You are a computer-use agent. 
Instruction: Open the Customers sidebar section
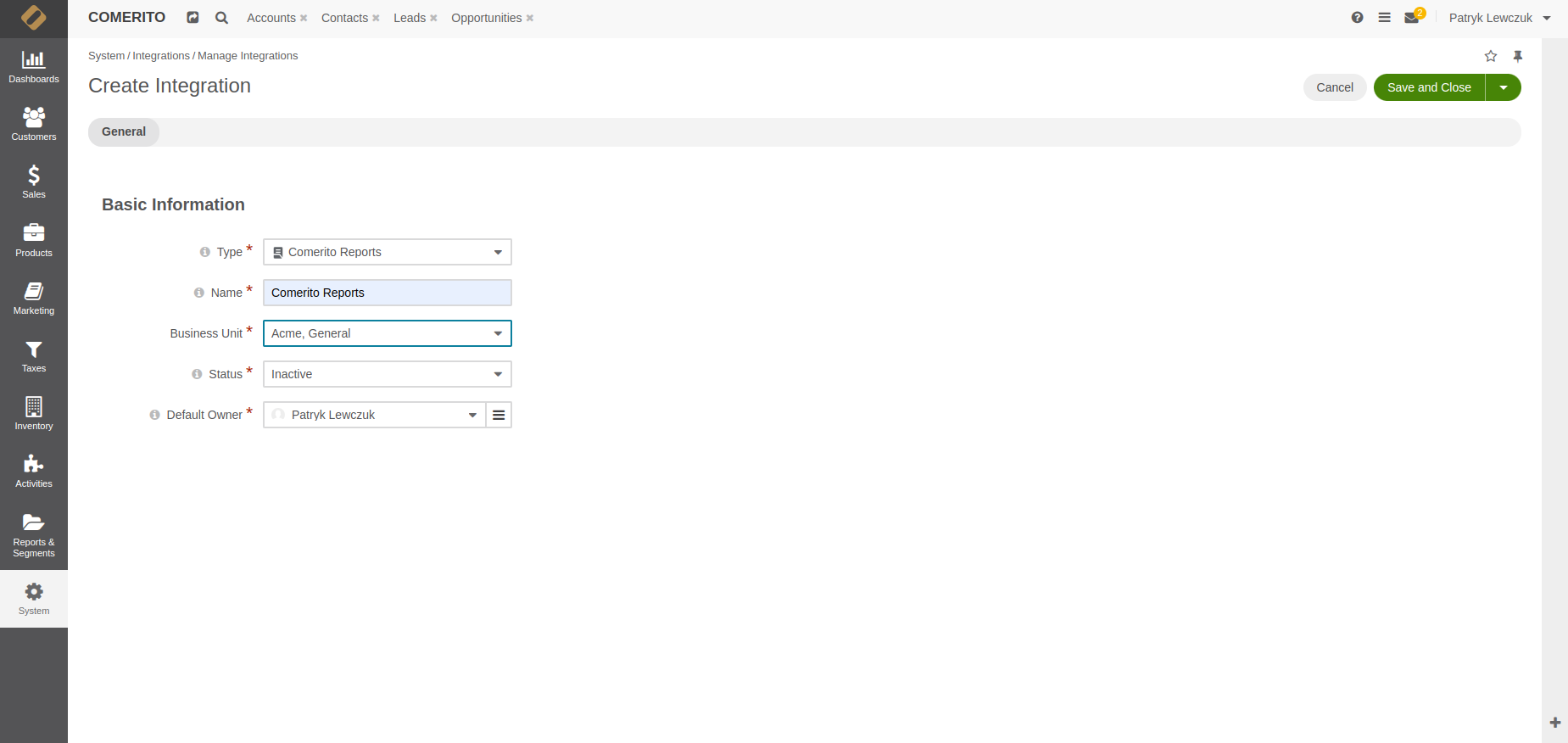coord(34,125)
